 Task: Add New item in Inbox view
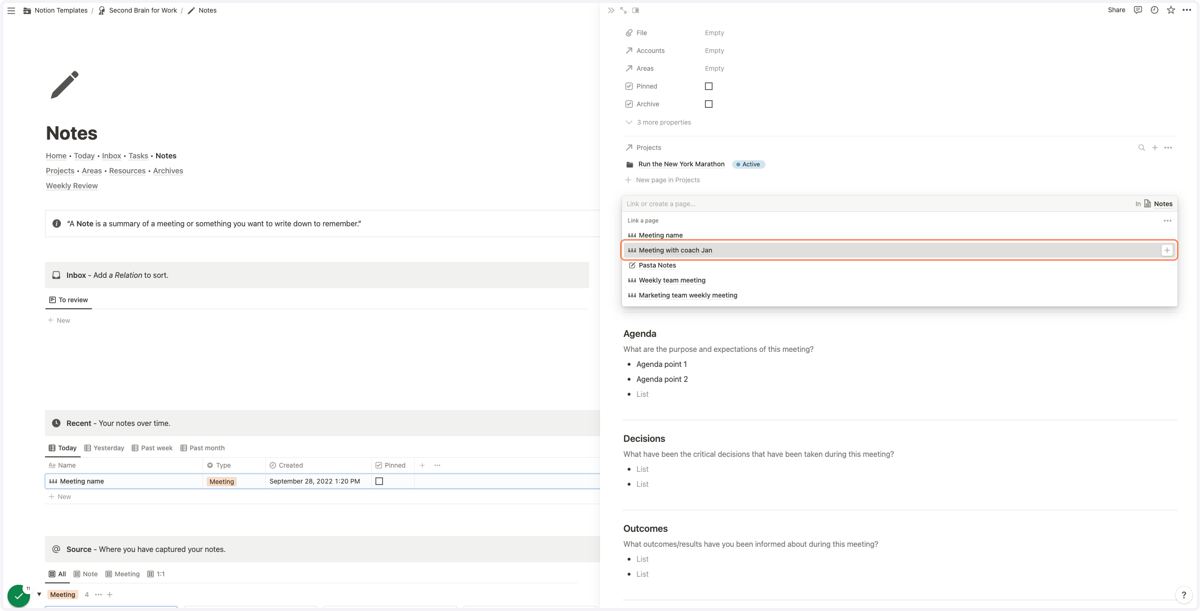pyautogui.click(x=59, y=320)
